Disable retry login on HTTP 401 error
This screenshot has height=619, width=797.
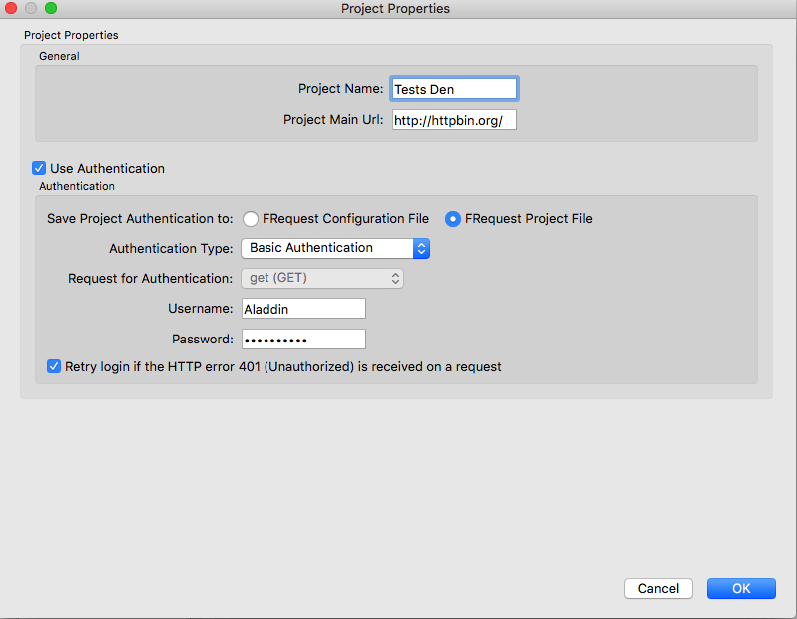[54, 367]
